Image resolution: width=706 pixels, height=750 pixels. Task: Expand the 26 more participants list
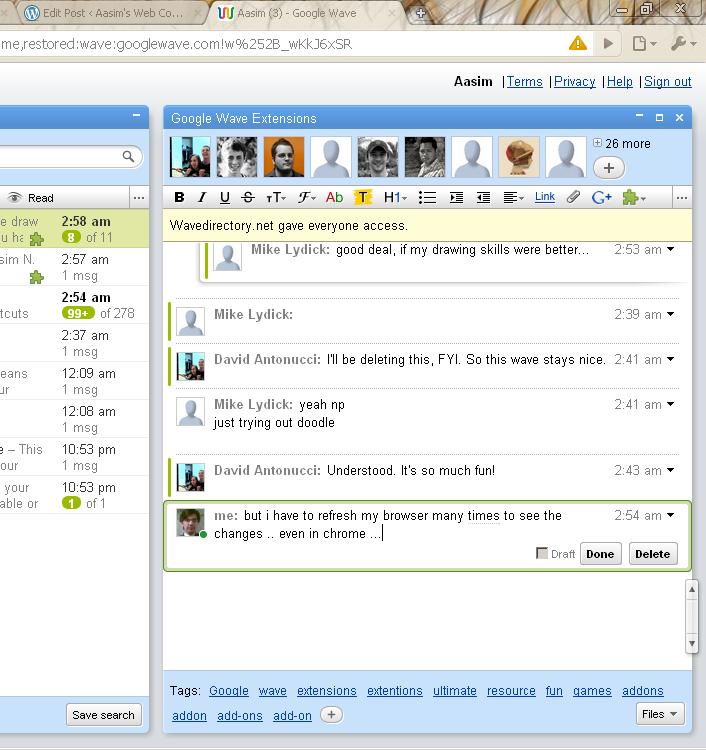pos(622,143)
